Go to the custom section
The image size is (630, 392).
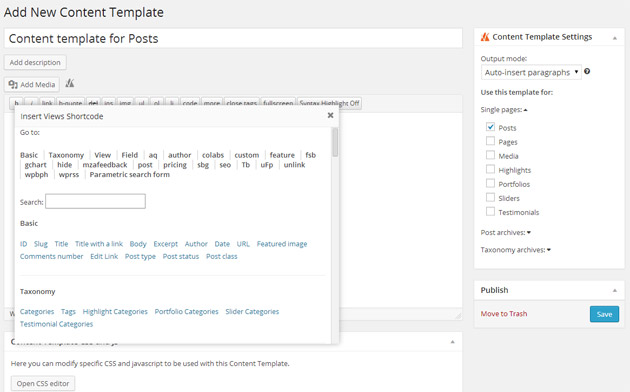tap(247, 155)
